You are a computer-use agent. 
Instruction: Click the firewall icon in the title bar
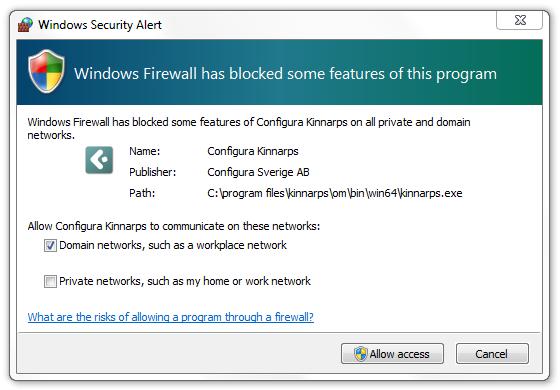25,25
